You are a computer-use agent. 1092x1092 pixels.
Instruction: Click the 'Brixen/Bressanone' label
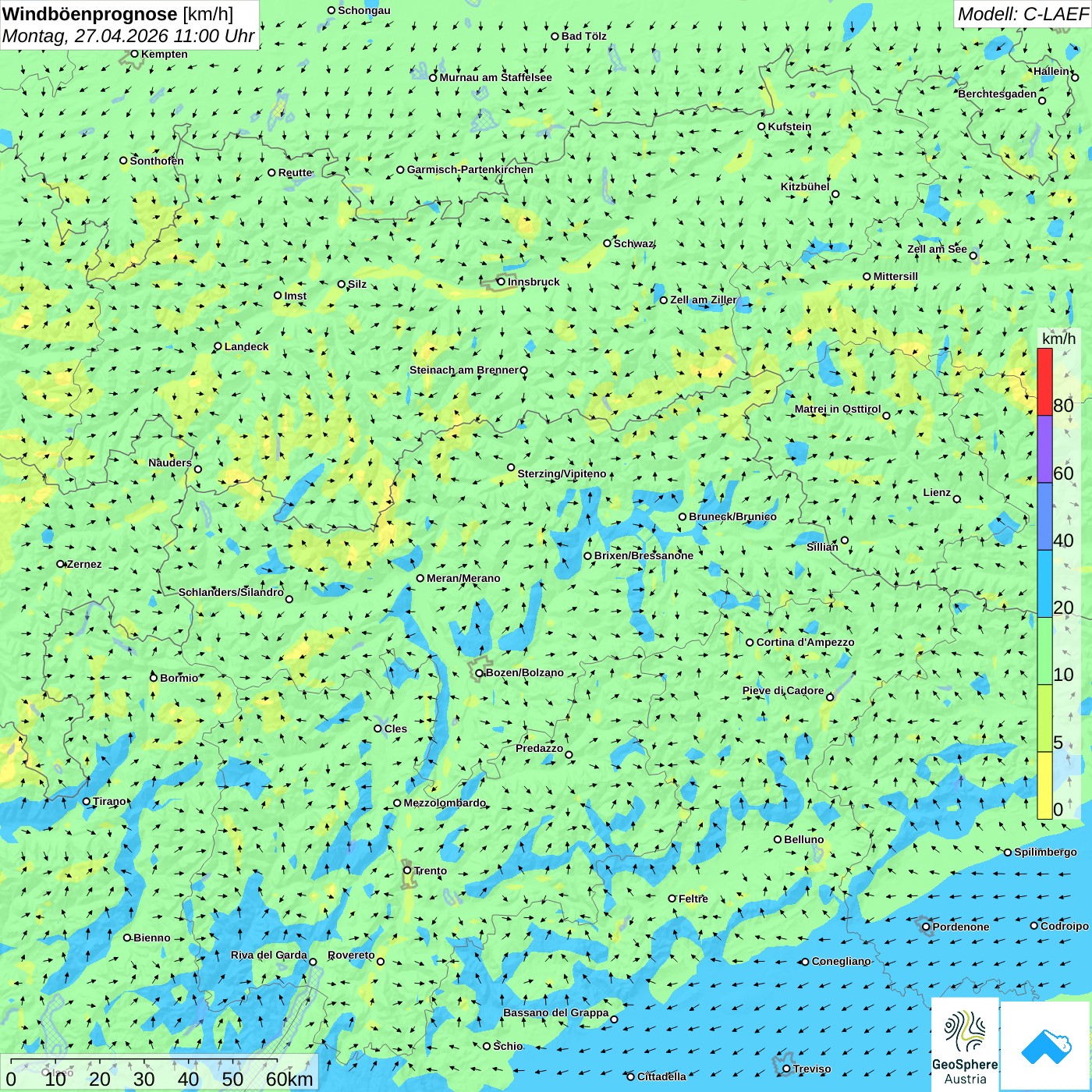[x=643, y=555]
